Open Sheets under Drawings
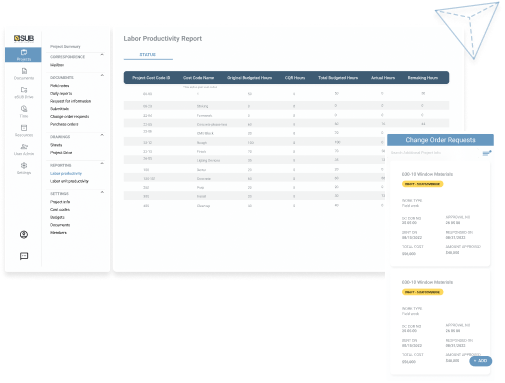Image resolution: width=505 pixels, height=383 pixels. click(56, 145)
